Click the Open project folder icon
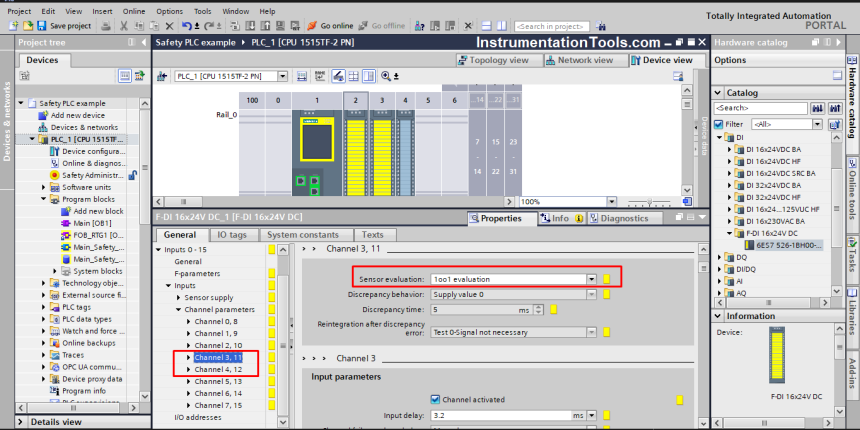 [x=28, y=25]
